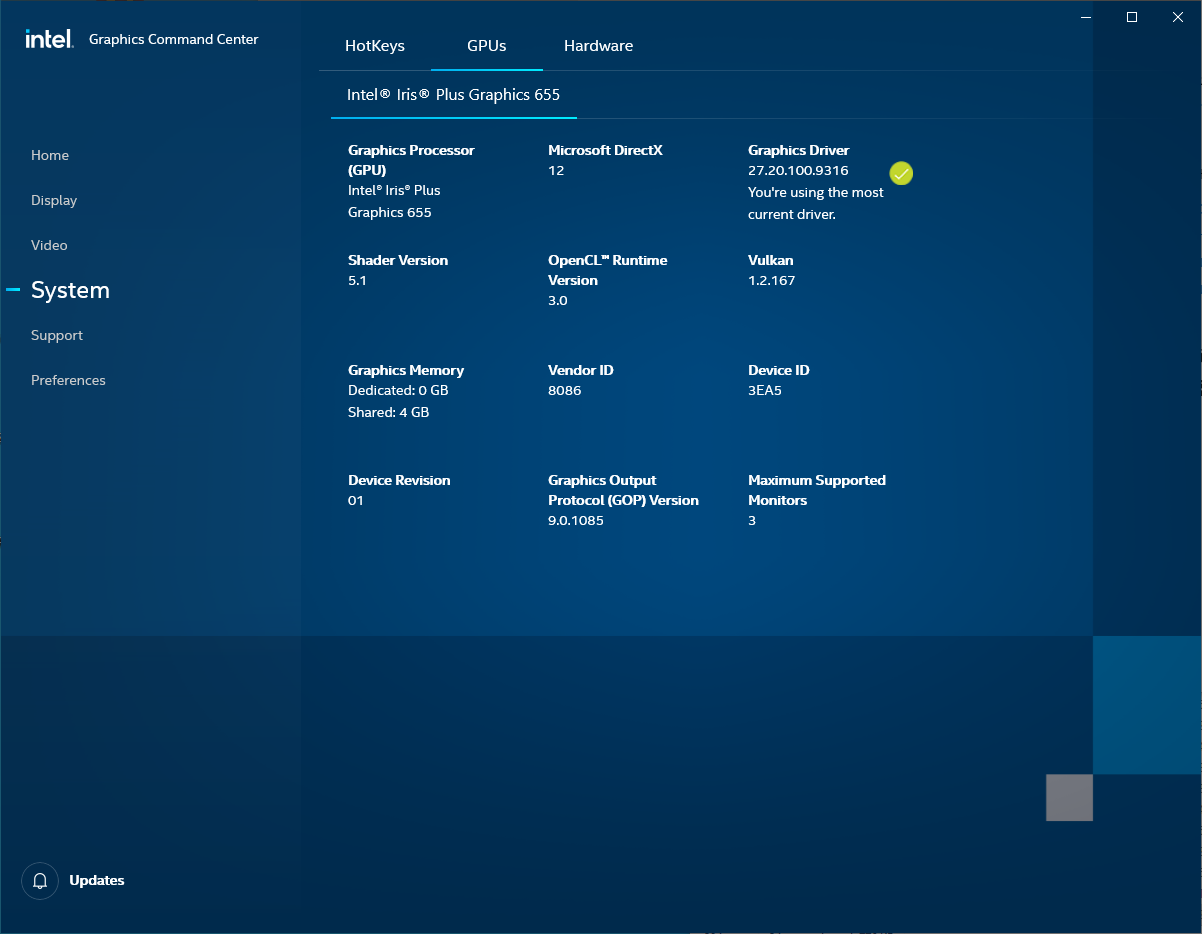Click the driver version 27.20.100.9316
Screen dimensions: 1202x934
798,171
